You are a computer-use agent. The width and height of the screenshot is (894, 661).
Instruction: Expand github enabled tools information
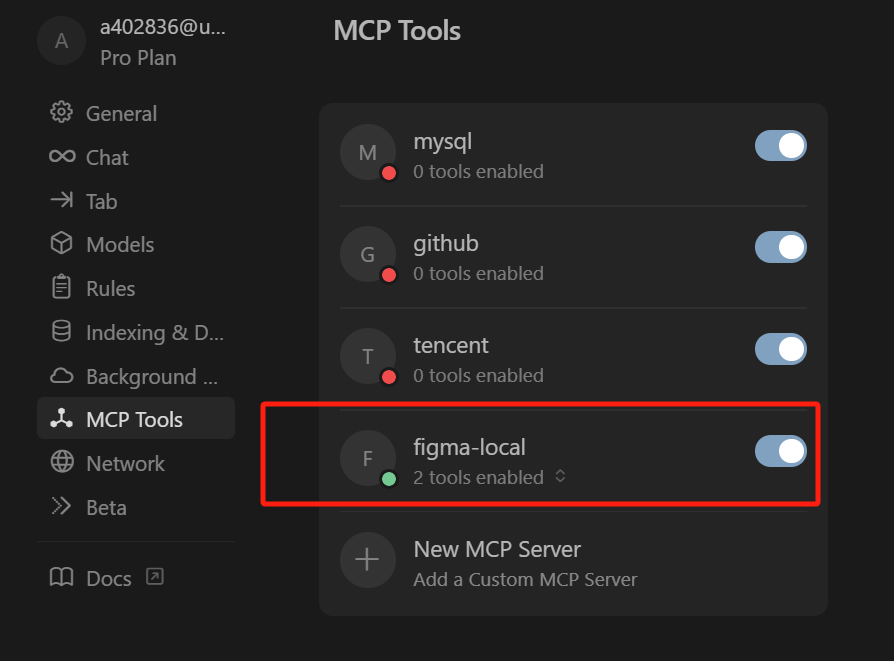click(x=477, y=273)
